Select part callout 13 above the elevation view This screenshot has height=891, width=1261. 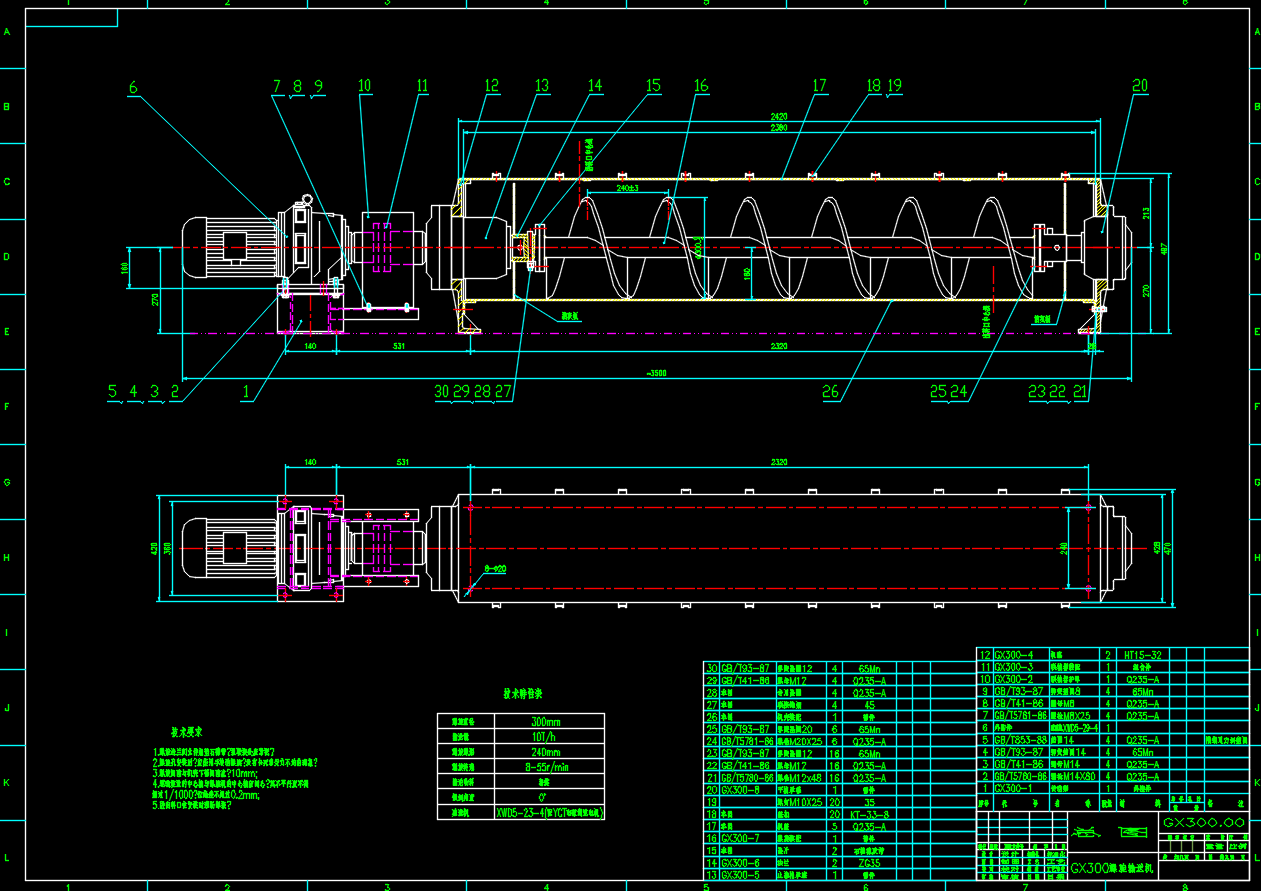(542, 86)
